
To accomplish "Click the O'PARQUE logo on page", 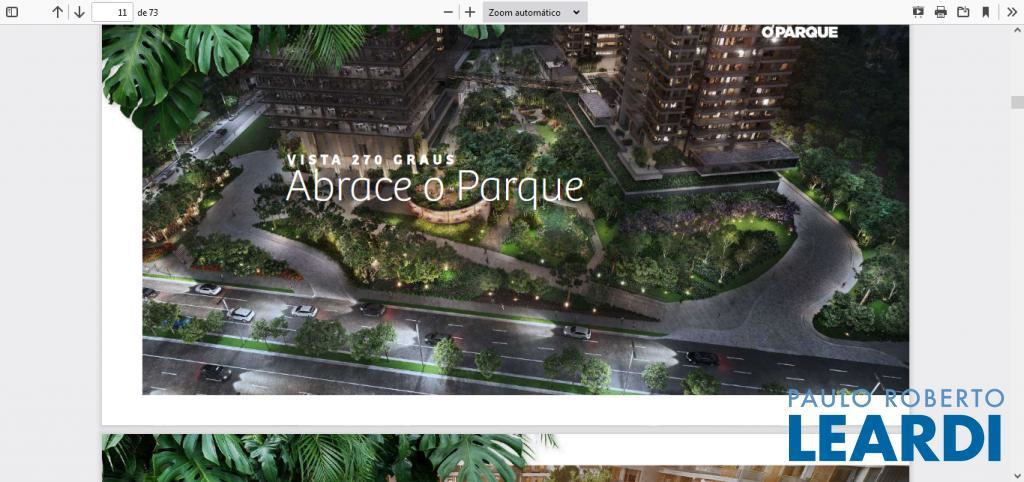I will tap(799, 32).
